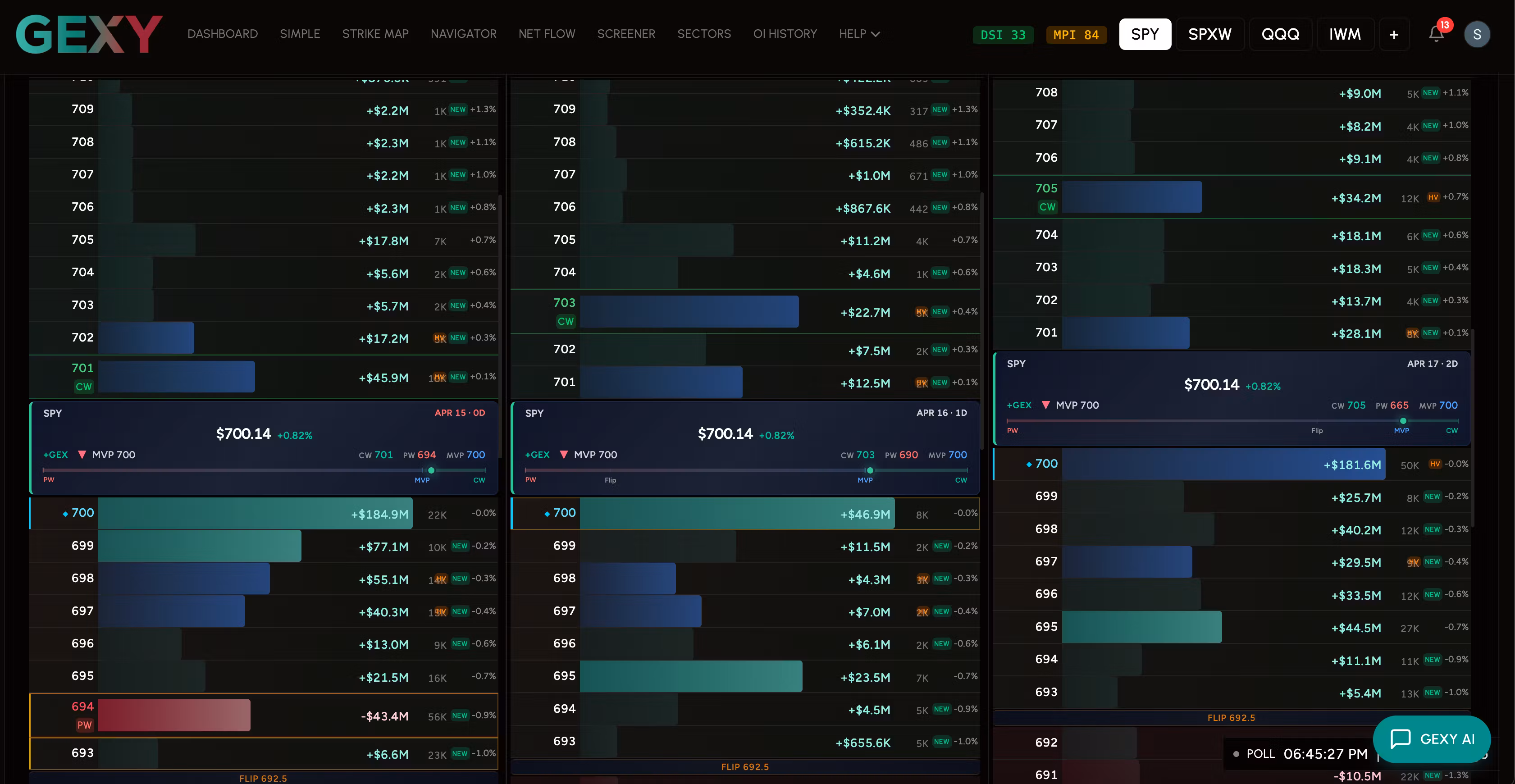Switch to the QQQ ticker tab
This screenshot has height=784, width=1515.
[1280, 35]
